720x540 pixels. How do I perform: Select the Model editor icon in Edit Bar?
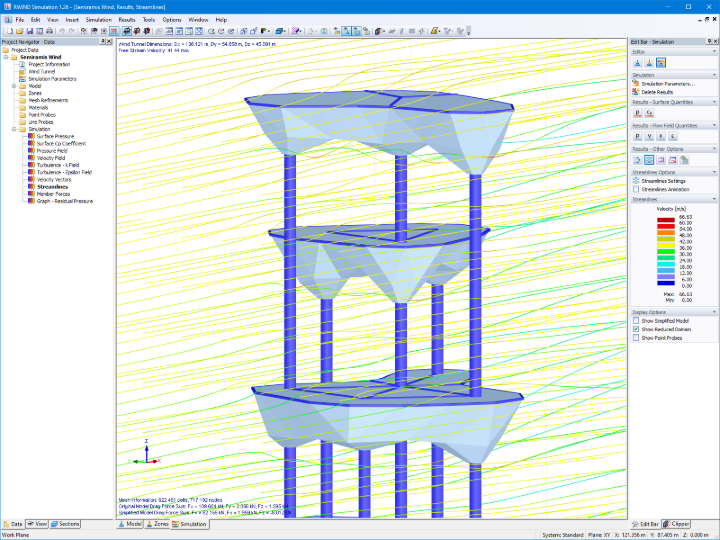point(637,63)
